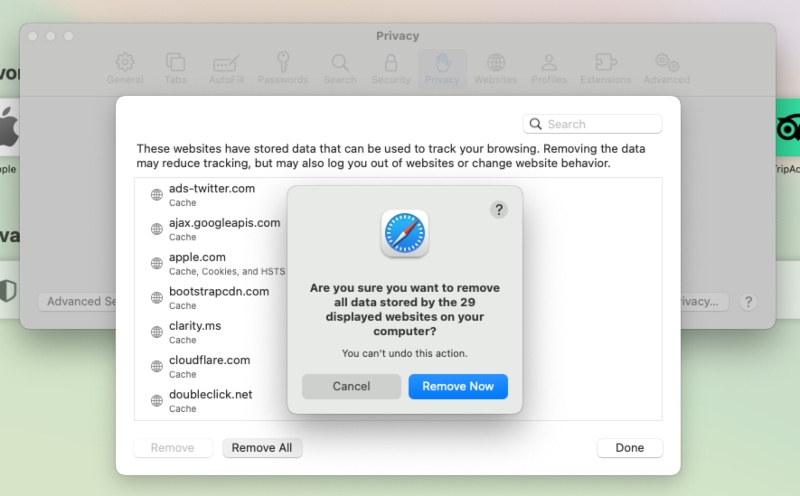
Task: Cancel the data removal confirmation
Action: pyautogui.click(x=351, y=386)
